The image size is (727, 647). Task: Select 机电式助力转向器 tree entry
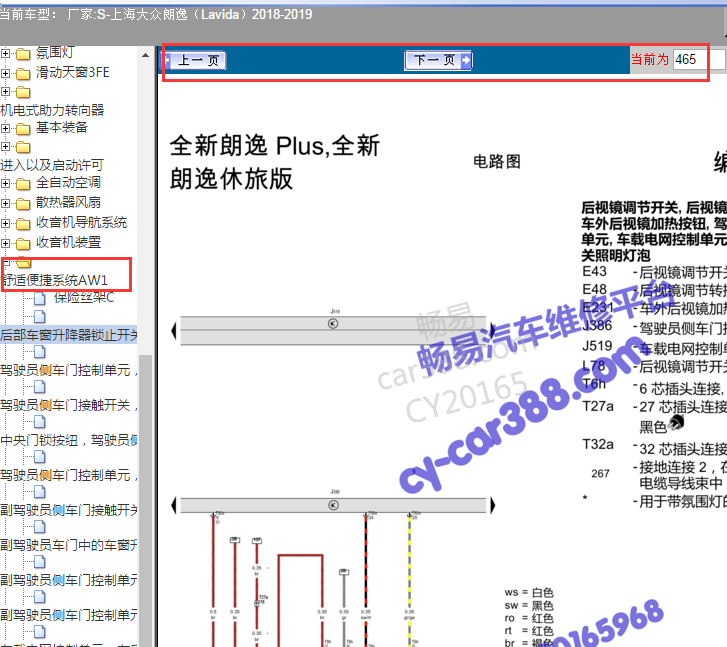[52, 110]
